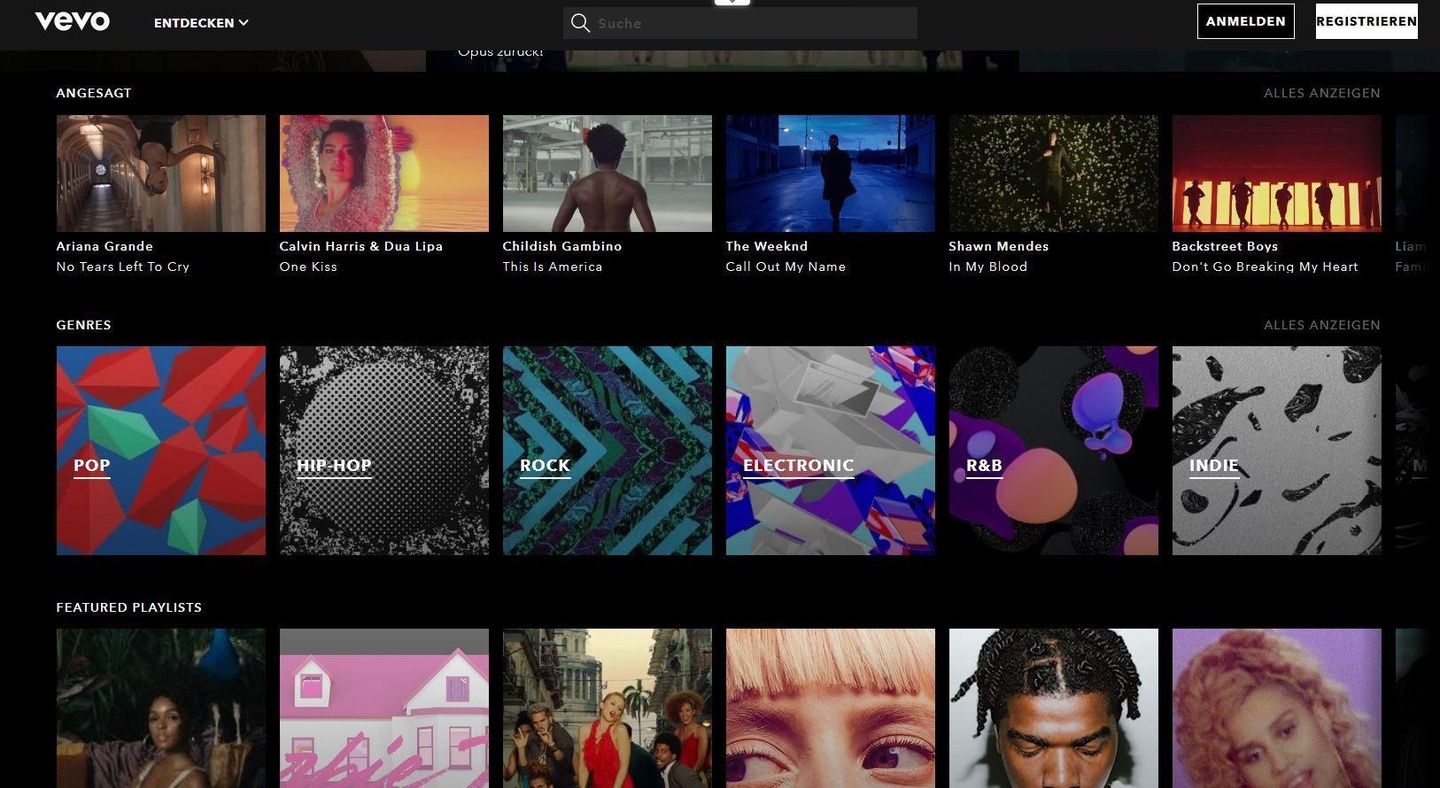
Task: Open playlist with woman and peacock
Action: coord(161,708)
